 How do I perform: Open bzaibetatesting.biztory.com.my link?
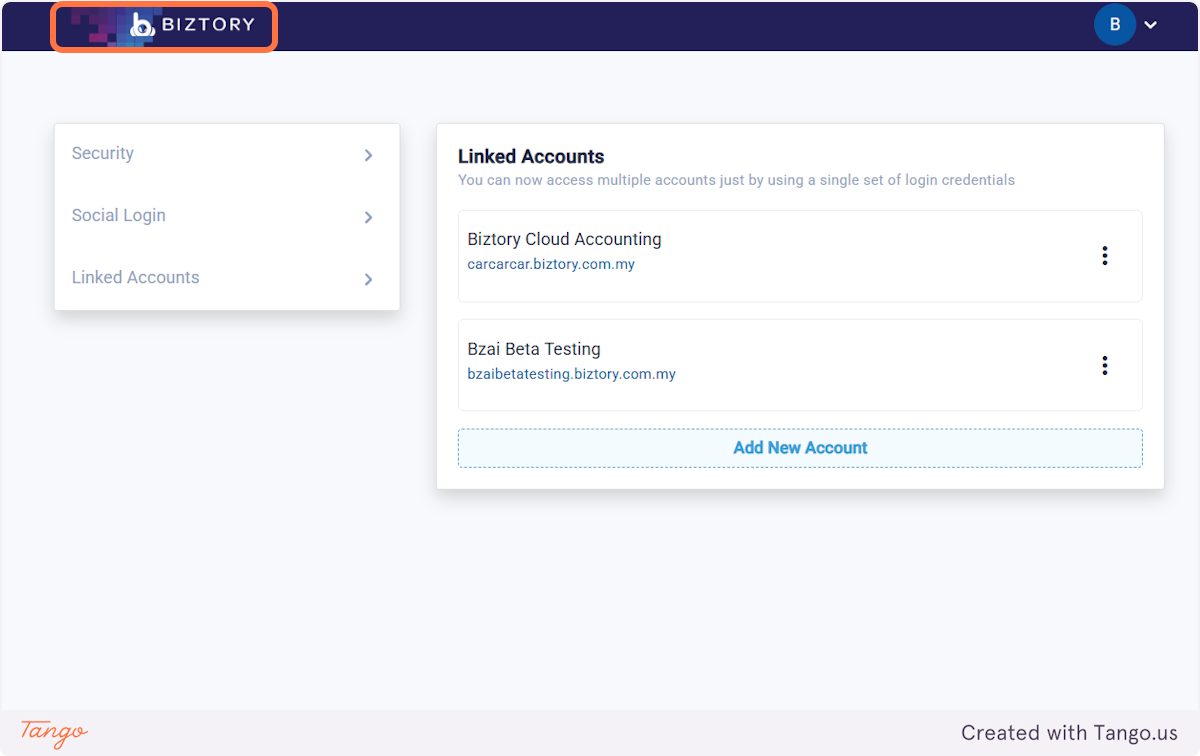point(572,375)
